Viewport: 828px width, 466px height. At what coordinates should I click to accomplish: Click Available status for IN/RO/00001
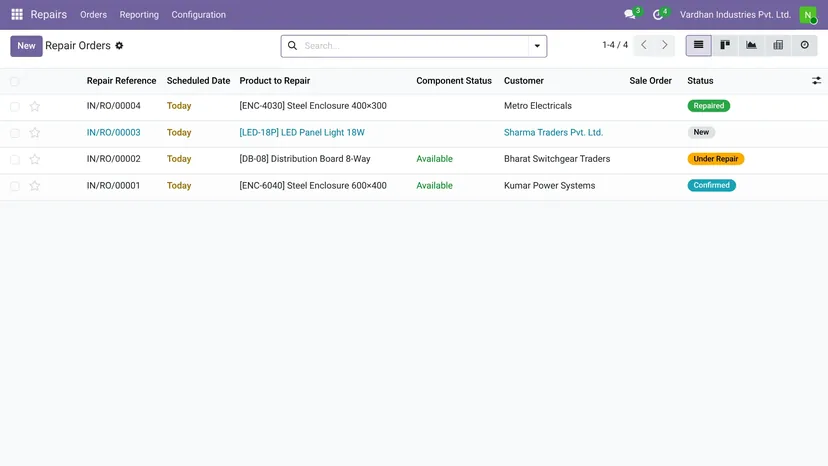tap(434, 185)
